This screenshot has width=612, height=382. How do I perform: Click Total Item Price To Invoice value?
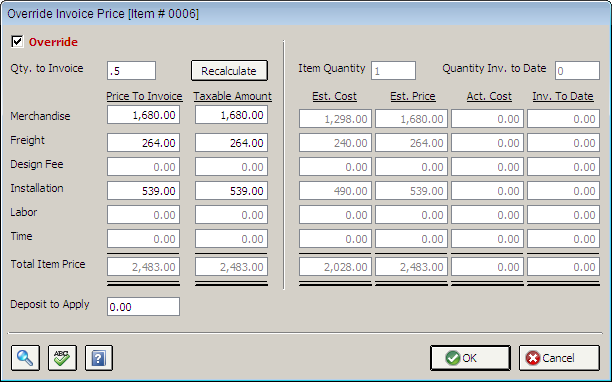click(x=143, y=267)
